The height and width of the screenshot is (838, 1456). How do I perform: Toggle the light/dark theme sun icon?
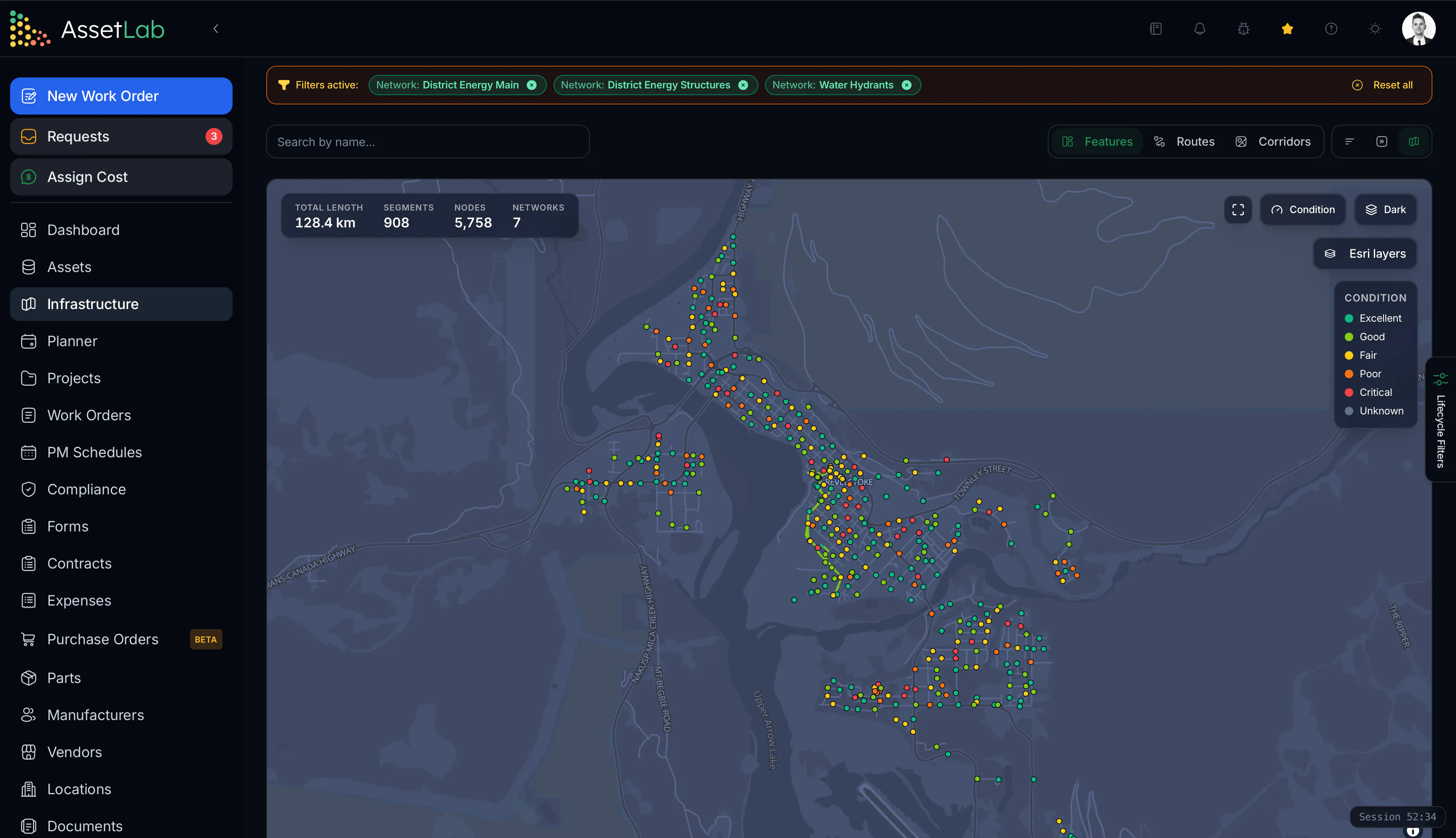click(x=1375, y=29)
